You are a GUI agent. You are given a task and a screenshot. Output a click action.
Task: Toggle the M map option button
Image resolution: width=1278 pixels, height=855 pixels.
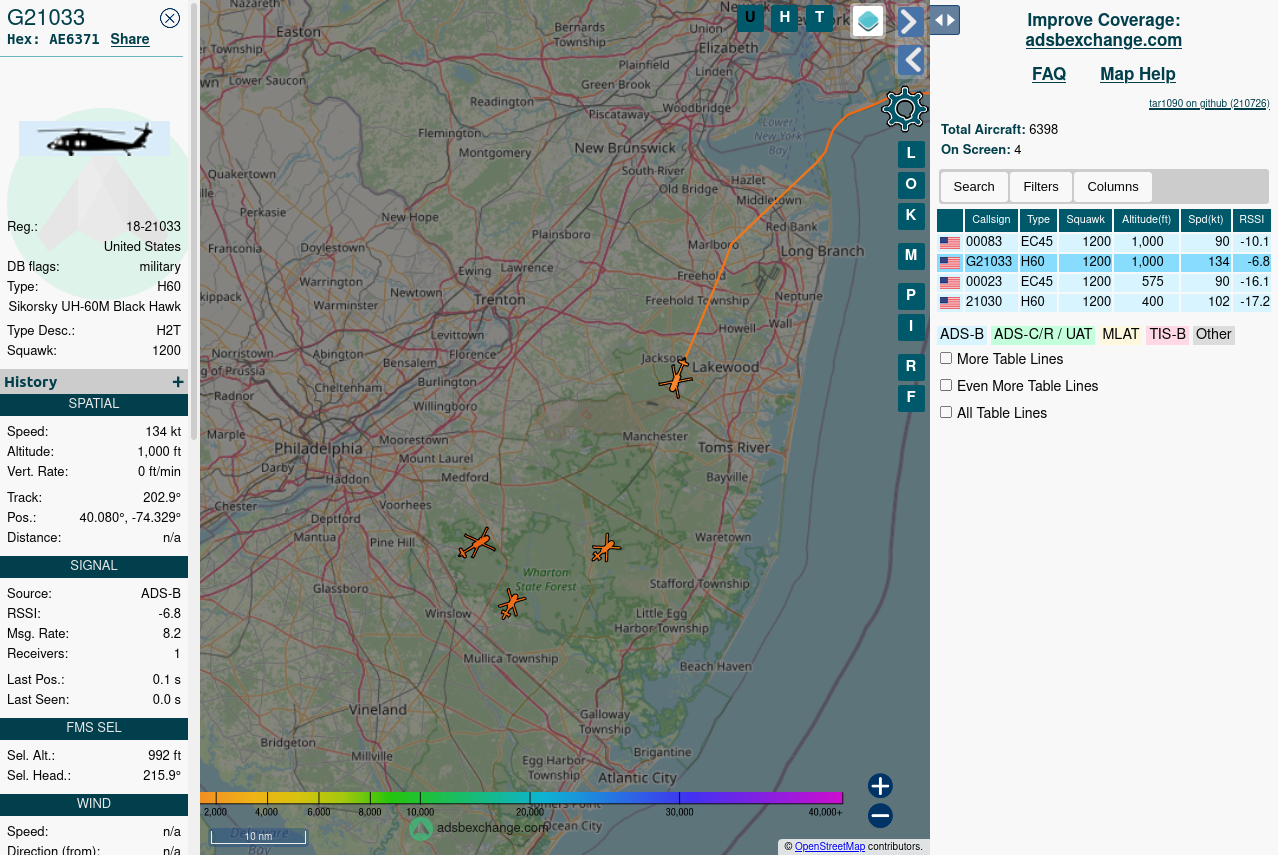(x=911, y=256)
